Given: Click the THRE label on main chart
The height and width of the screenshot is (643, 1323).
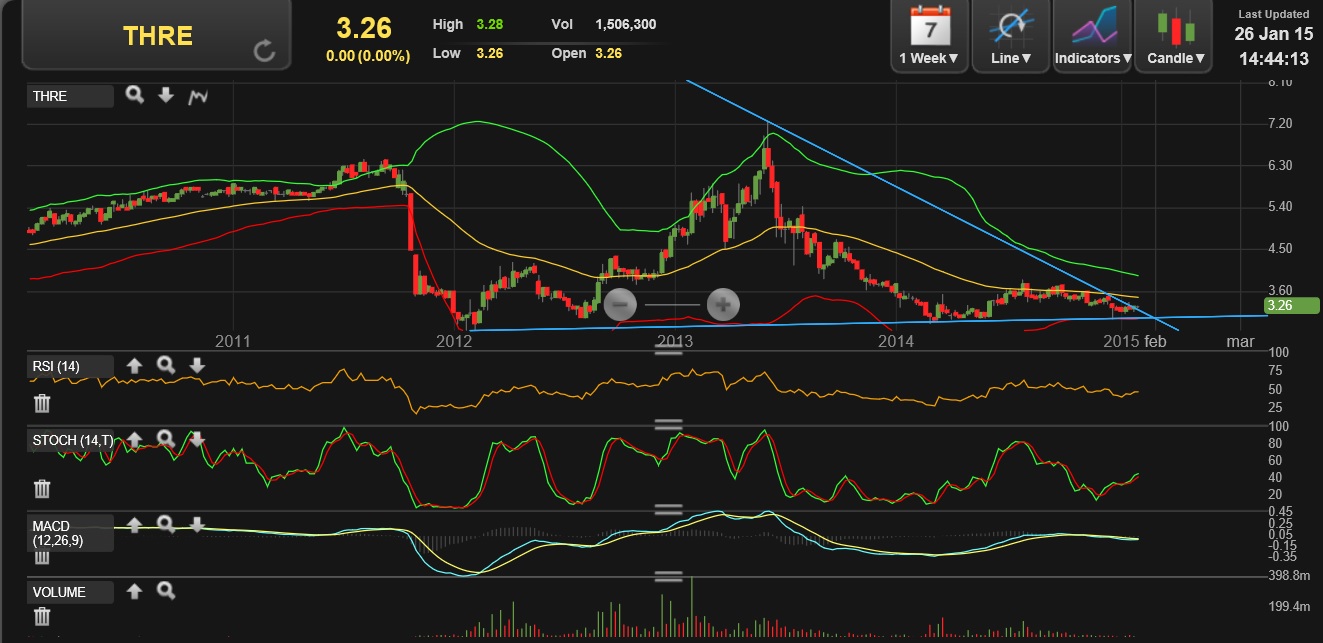Looking at the screenshot, I should click(70, 96).
